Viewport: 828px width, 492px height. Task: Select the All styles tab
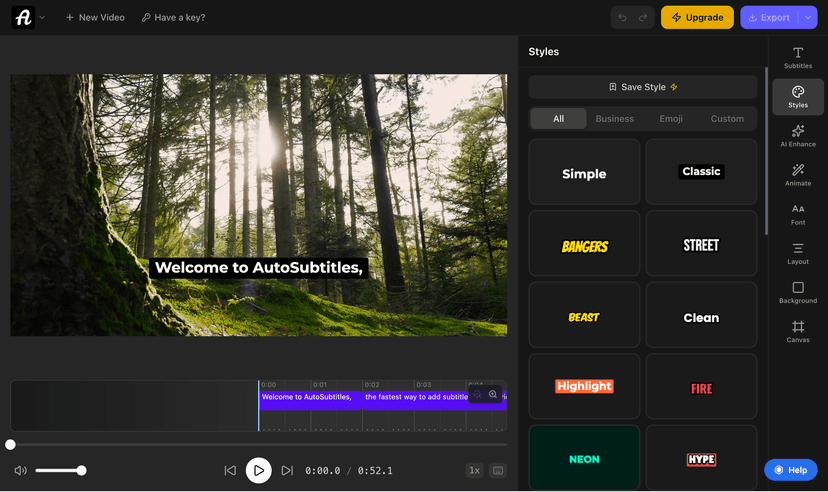(x=558, y=119)
